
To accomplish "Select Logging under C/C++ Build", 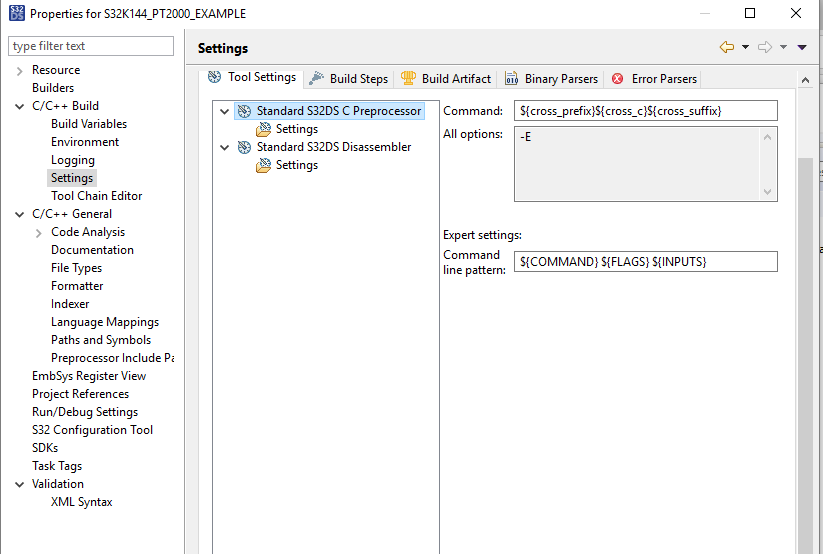I will click(73, 160).
